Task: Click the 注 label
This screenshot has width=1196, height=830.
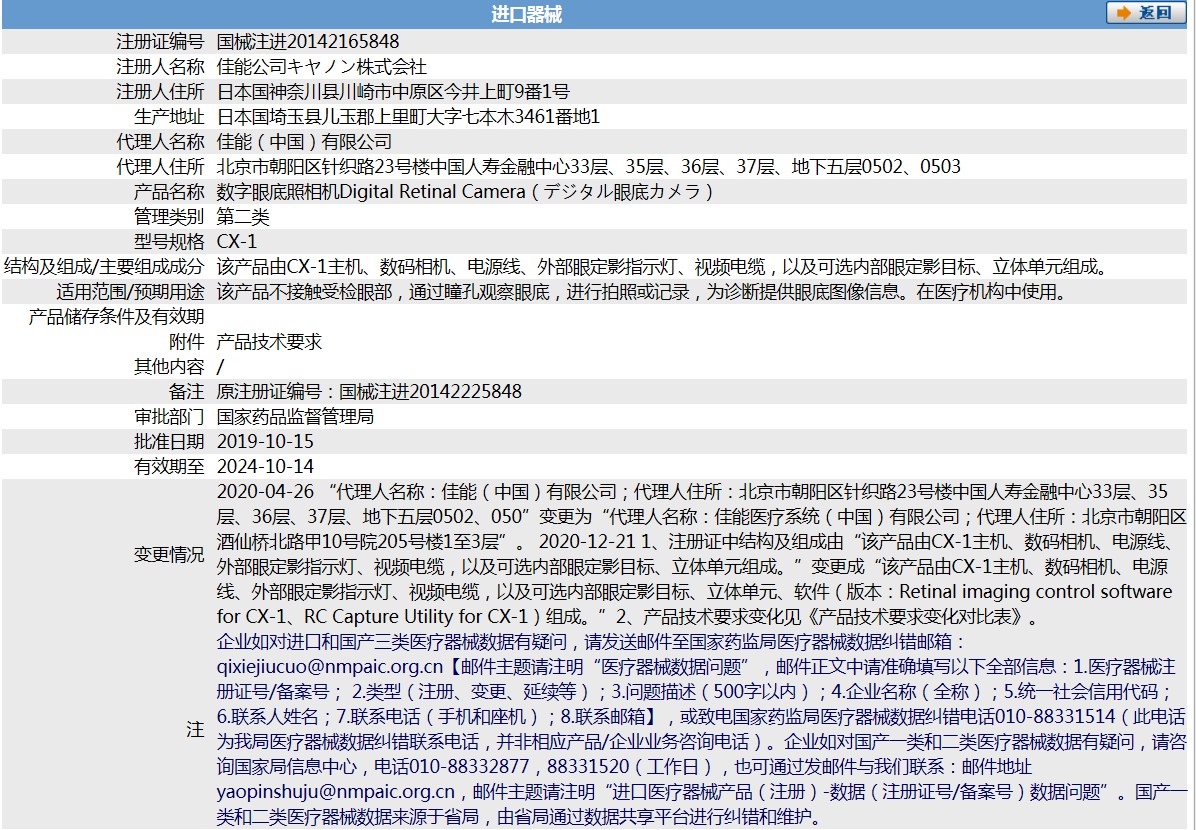Action: click(195, 729)
